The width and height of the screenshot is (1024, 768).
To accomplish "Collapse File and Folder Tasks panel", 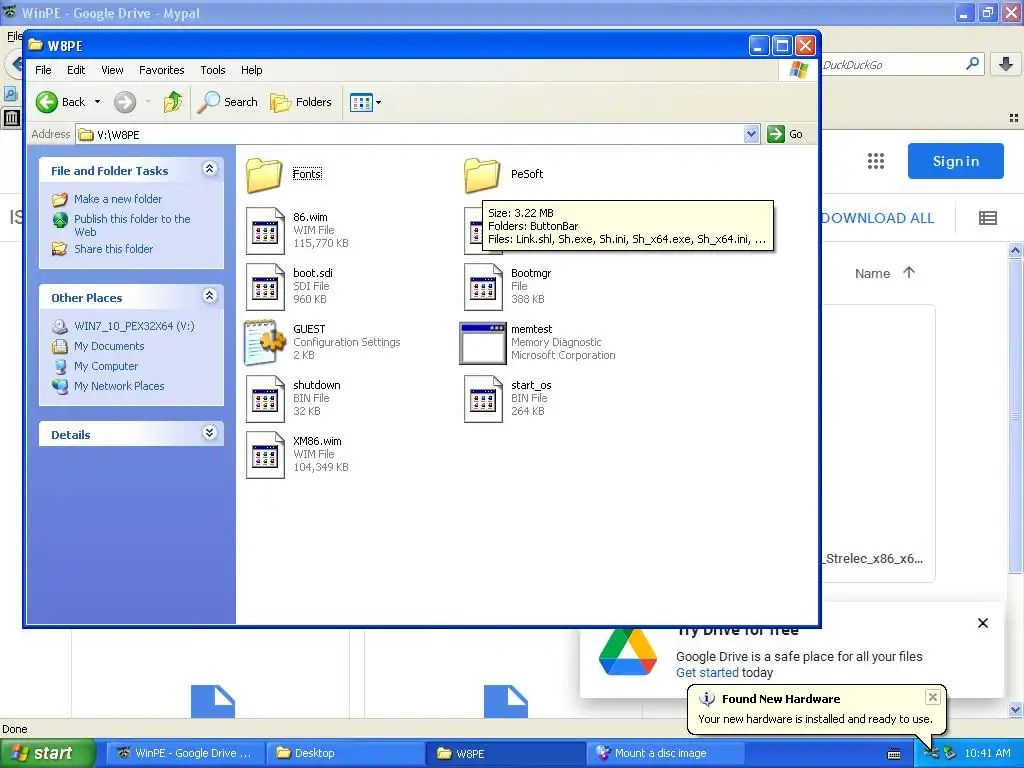I will tap(210, 169).
